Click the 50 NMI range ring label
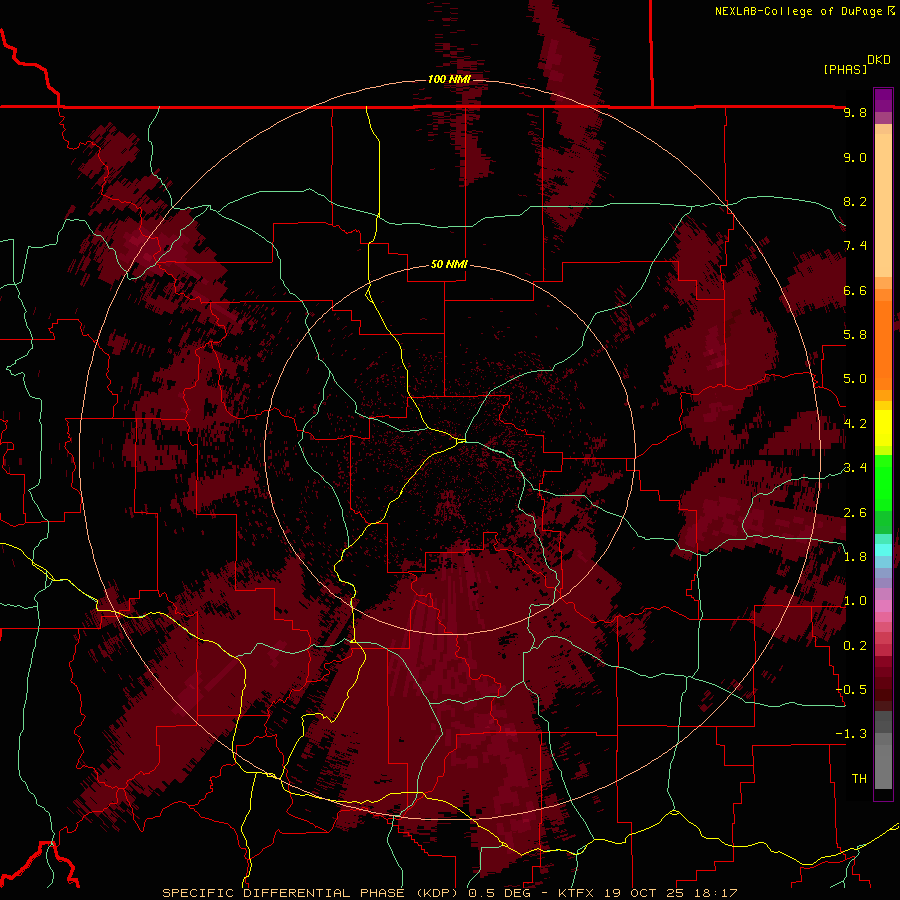This screenshot has width=900, height=900. coord(449,264)
